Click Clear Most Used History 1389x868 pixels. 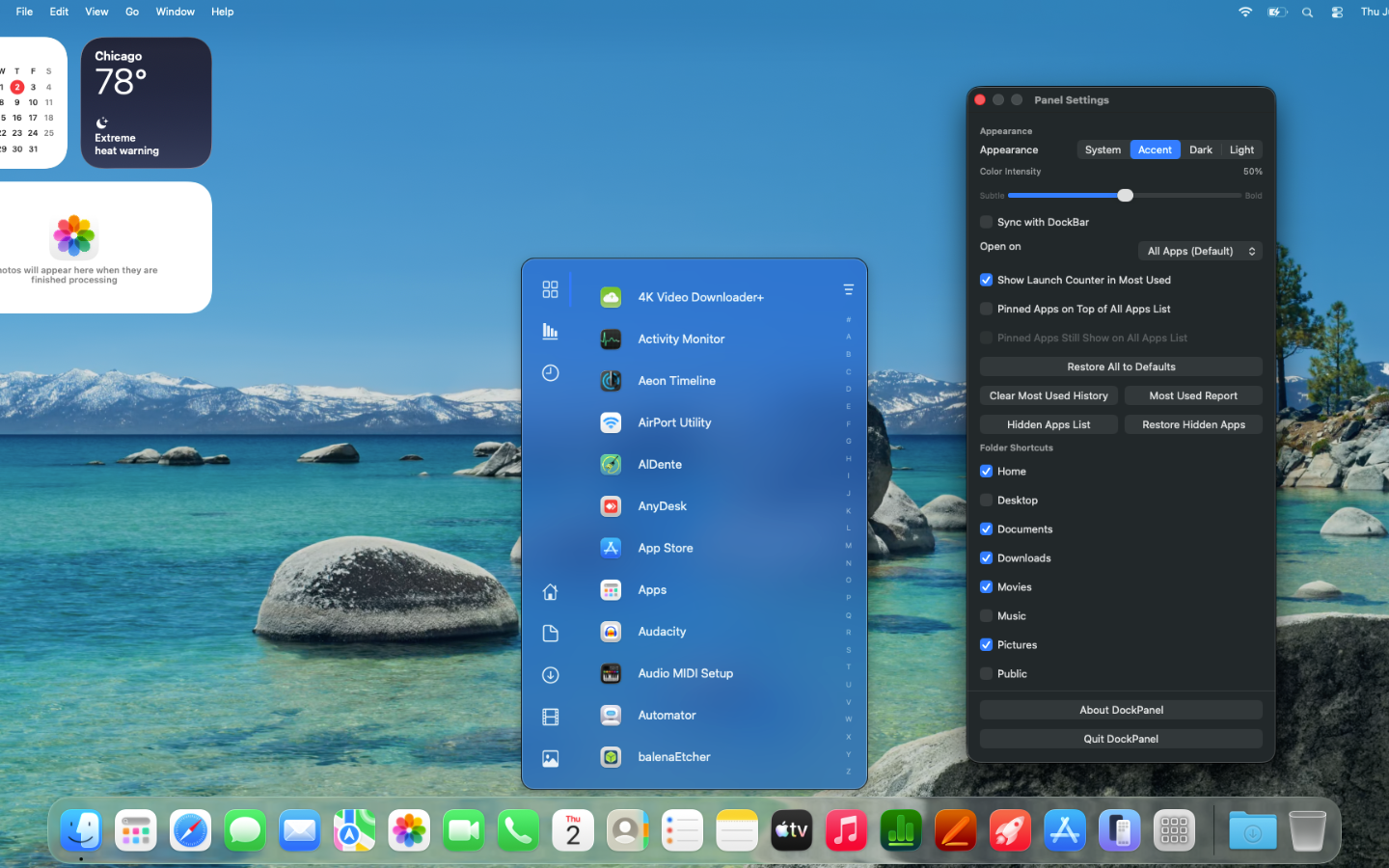click(x=1049, y=395)
